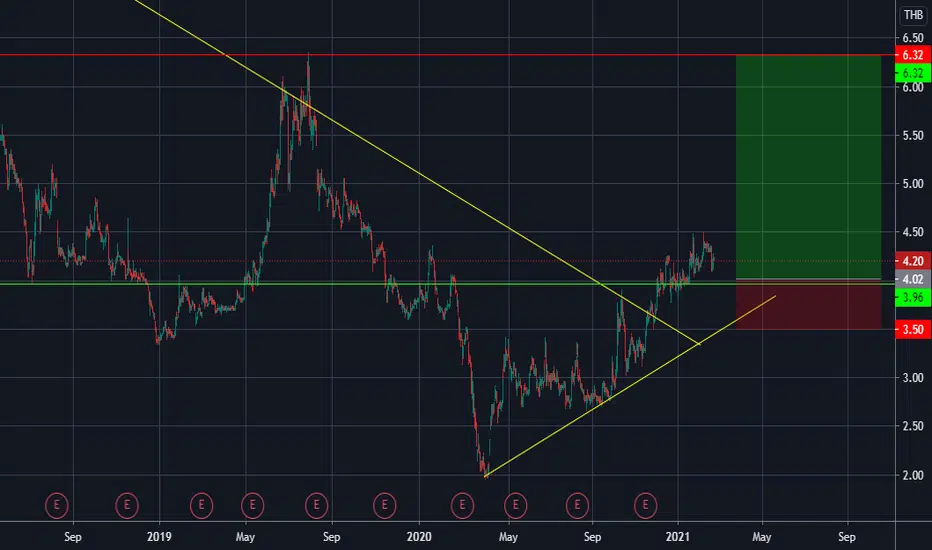This screenshot has height=550, width=932.
Task: Open the earnings marker just before Sep 2018
Action: [56, 505]
